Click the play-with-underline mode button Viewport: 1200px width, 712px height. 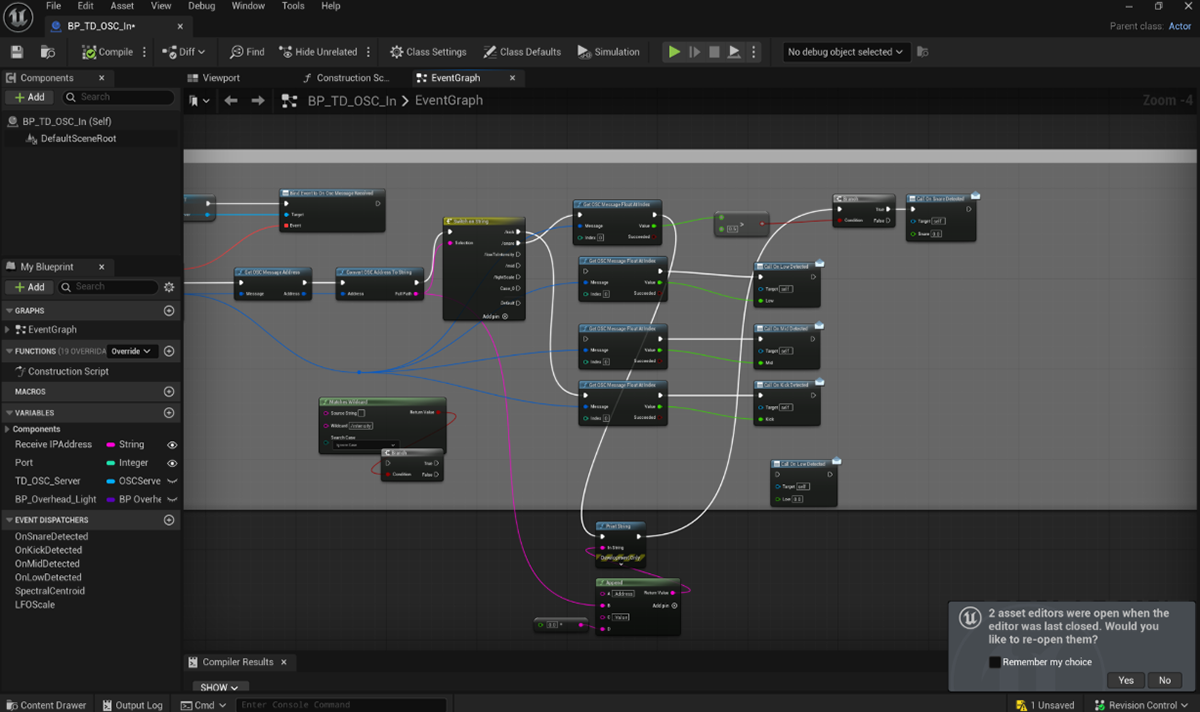click(x=734, y=52)
